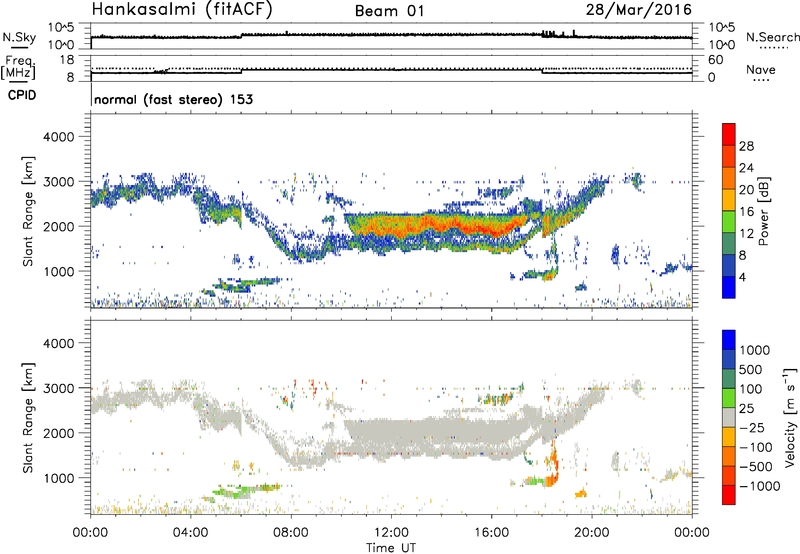Select the Slant Range [km] label of velocity panel
Viewport: 800px width, 554px height.
tap(28, 418)
